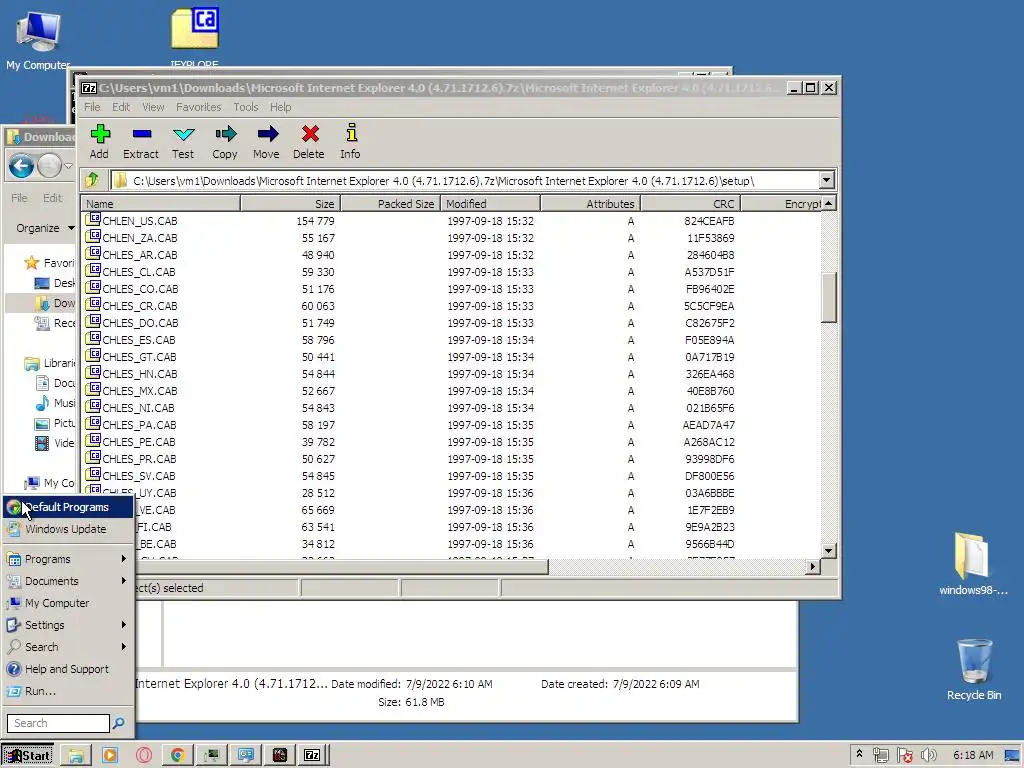Viewport: 1024px width, 768px height.
Task: Expand Search submenu in Start menu
Action: point(68,647)
